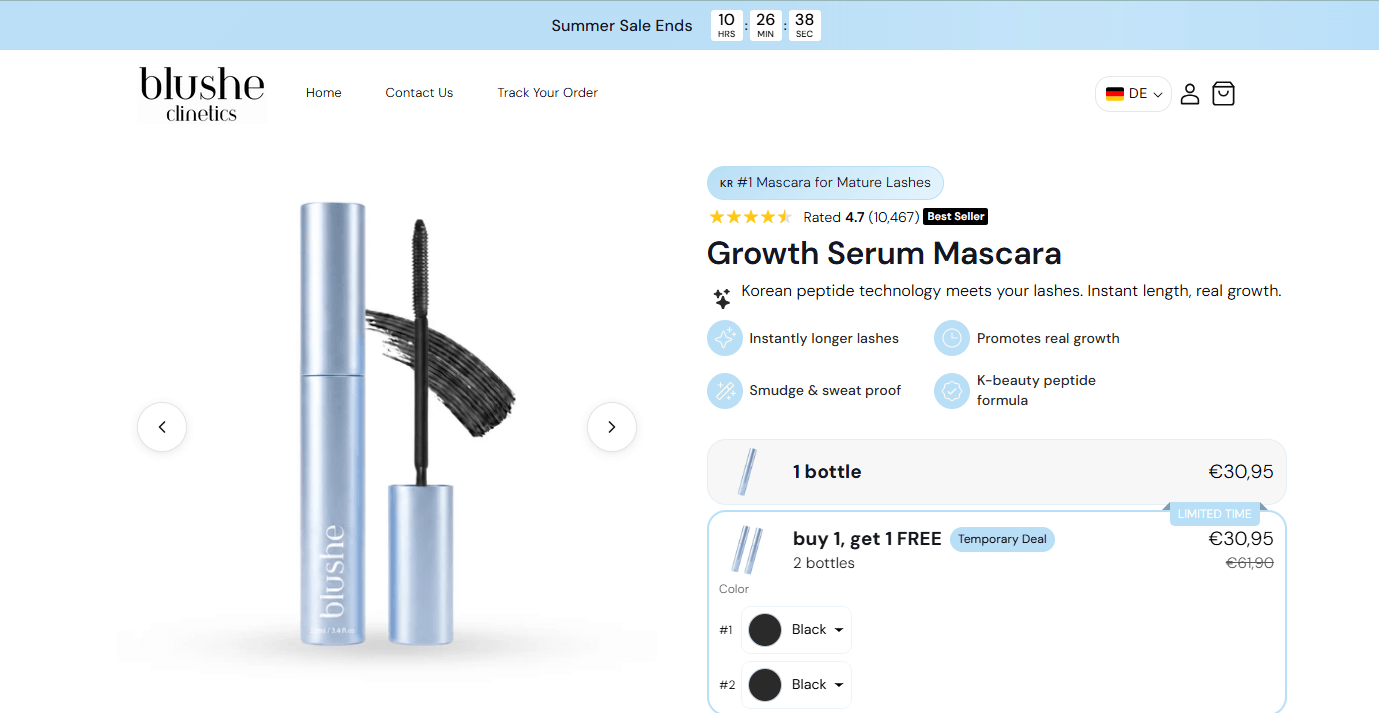This screenshot has height=713, width=1379.
Task: Select the 1 bottle purchase option
Action: (996, 472)
